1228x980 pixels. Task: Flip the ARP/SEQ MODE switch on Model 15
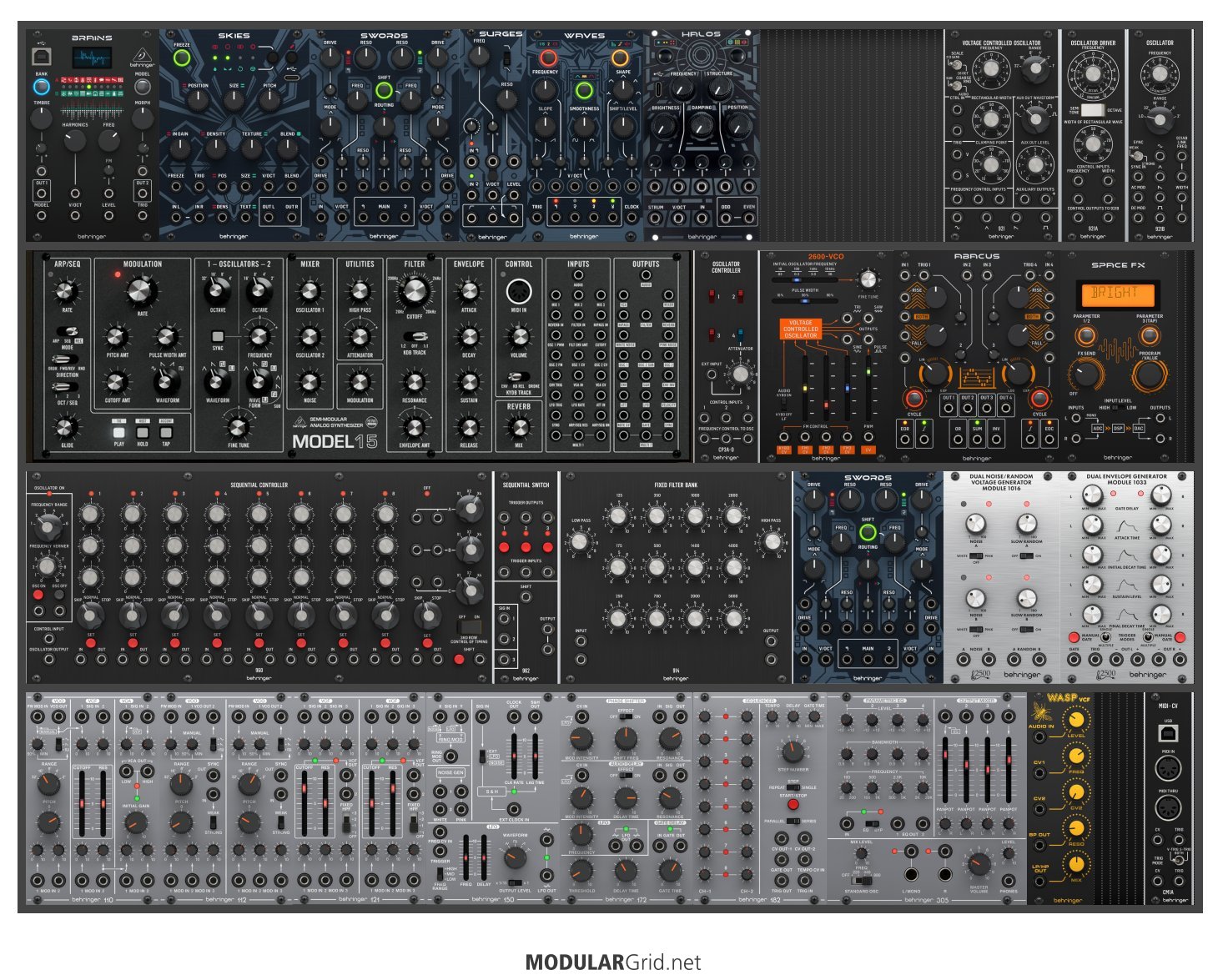coord(68,333)
